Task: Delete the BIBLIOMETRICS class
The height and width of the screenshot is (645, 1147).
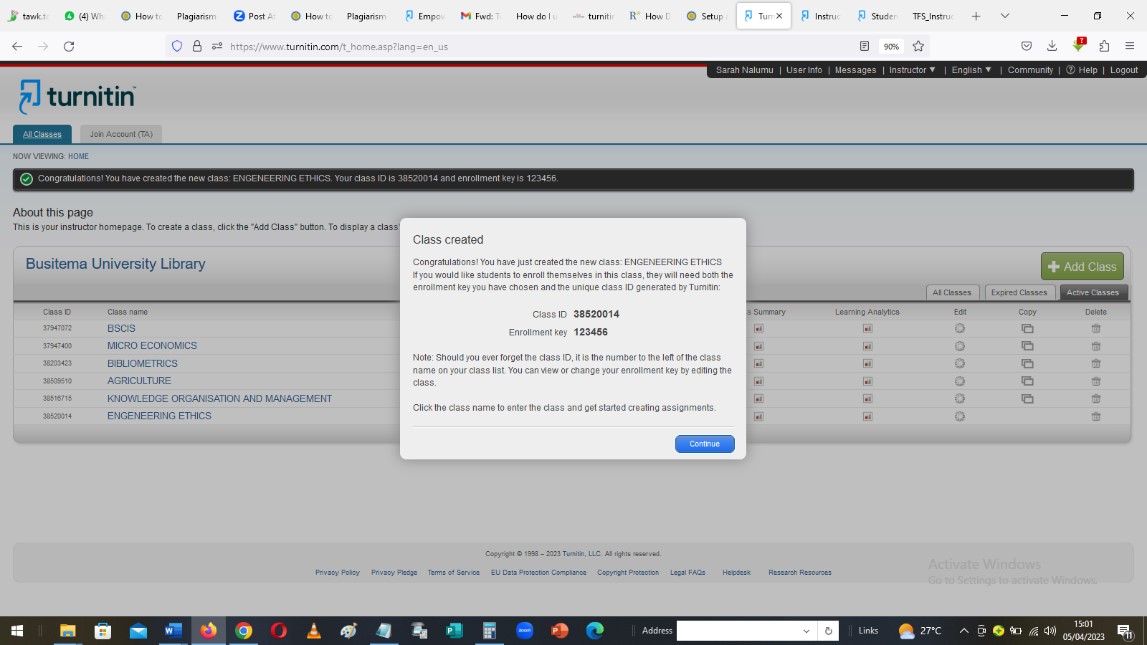Action: pos(1096,363)
